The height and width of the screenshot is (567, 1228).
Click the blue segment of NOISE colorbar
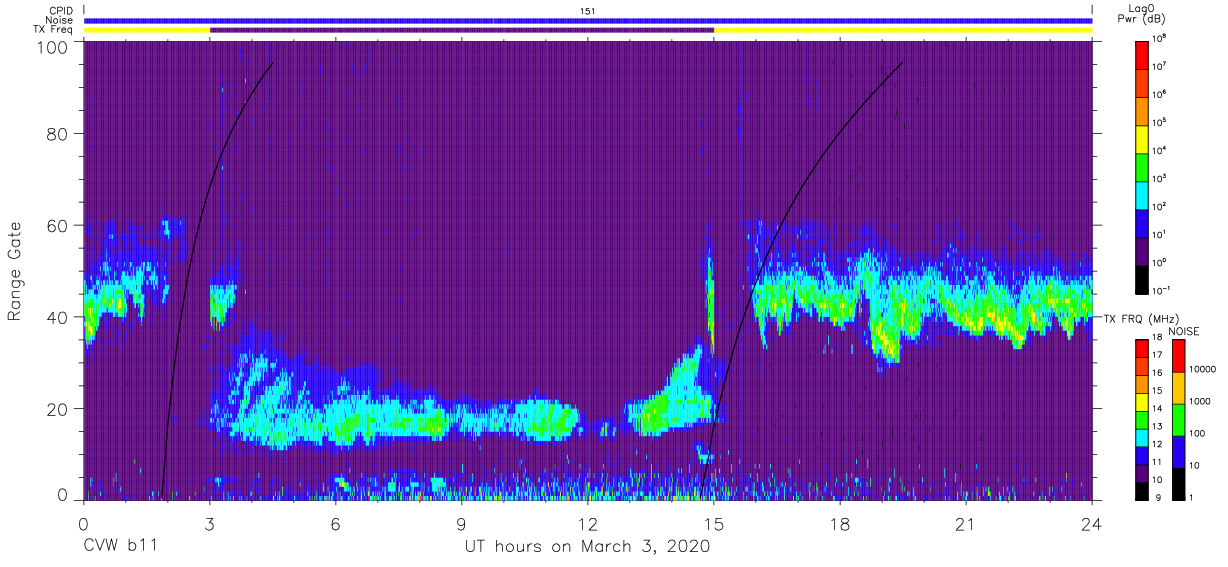[x=1178, y=451]
